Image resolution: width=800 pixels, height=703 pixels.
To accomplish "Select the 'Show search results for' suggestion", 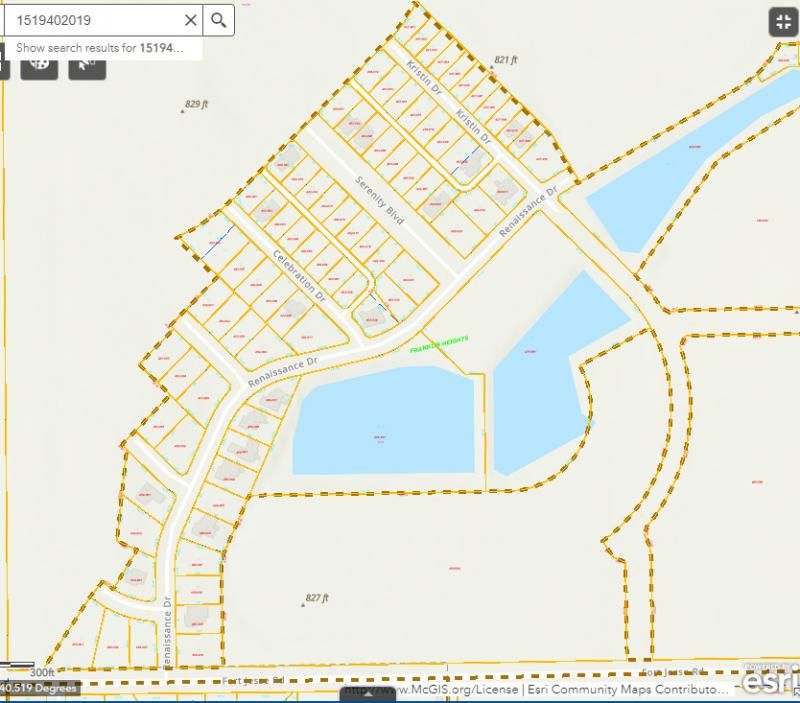I will tap(100, 48).
